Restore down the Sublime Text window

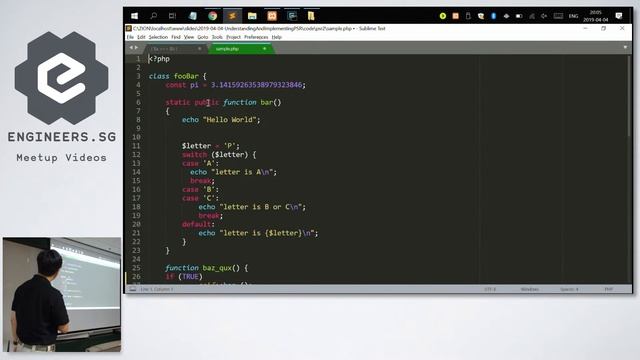tap(604, 29)
